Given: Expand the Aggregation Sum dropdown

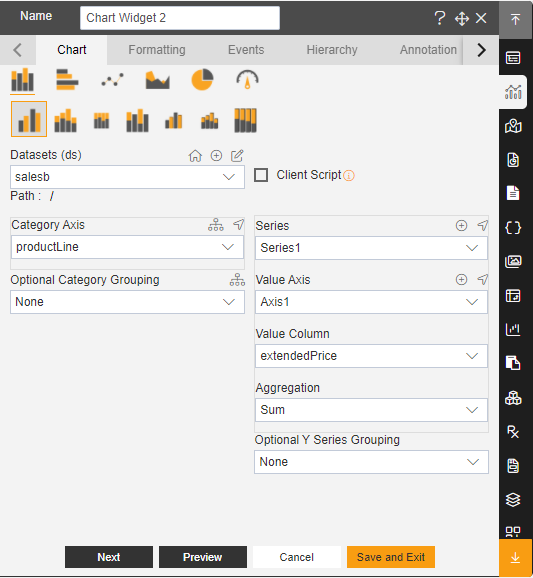Looking at the screenshot, I should pos(371,410).
